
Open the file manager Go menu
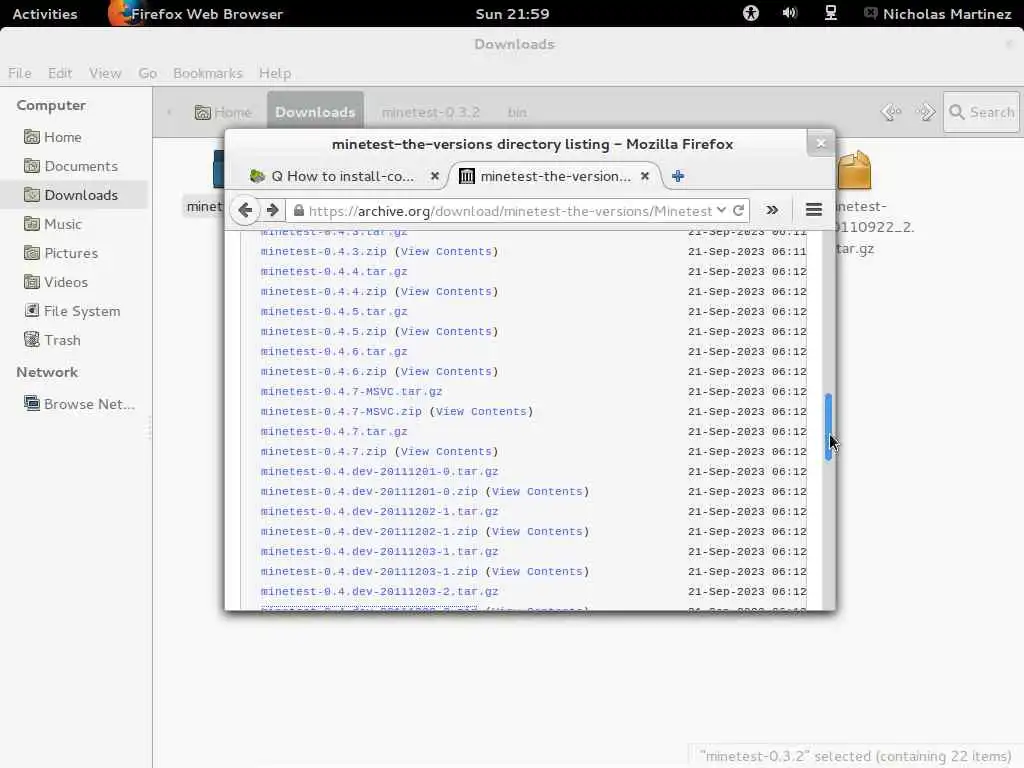tap(148, 73)
